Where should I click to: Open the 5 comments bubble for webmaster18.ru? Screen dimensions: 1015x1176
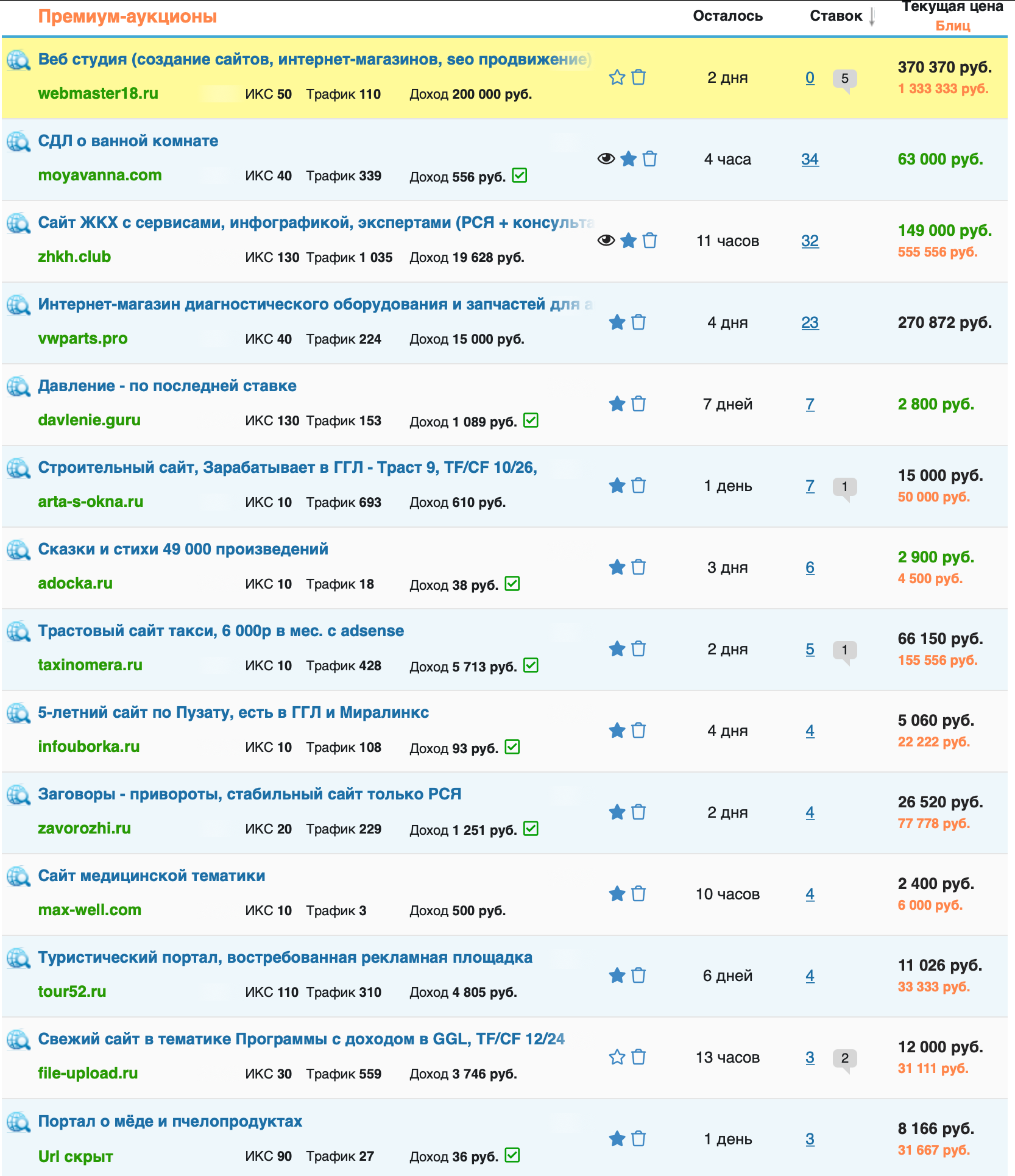845,79
